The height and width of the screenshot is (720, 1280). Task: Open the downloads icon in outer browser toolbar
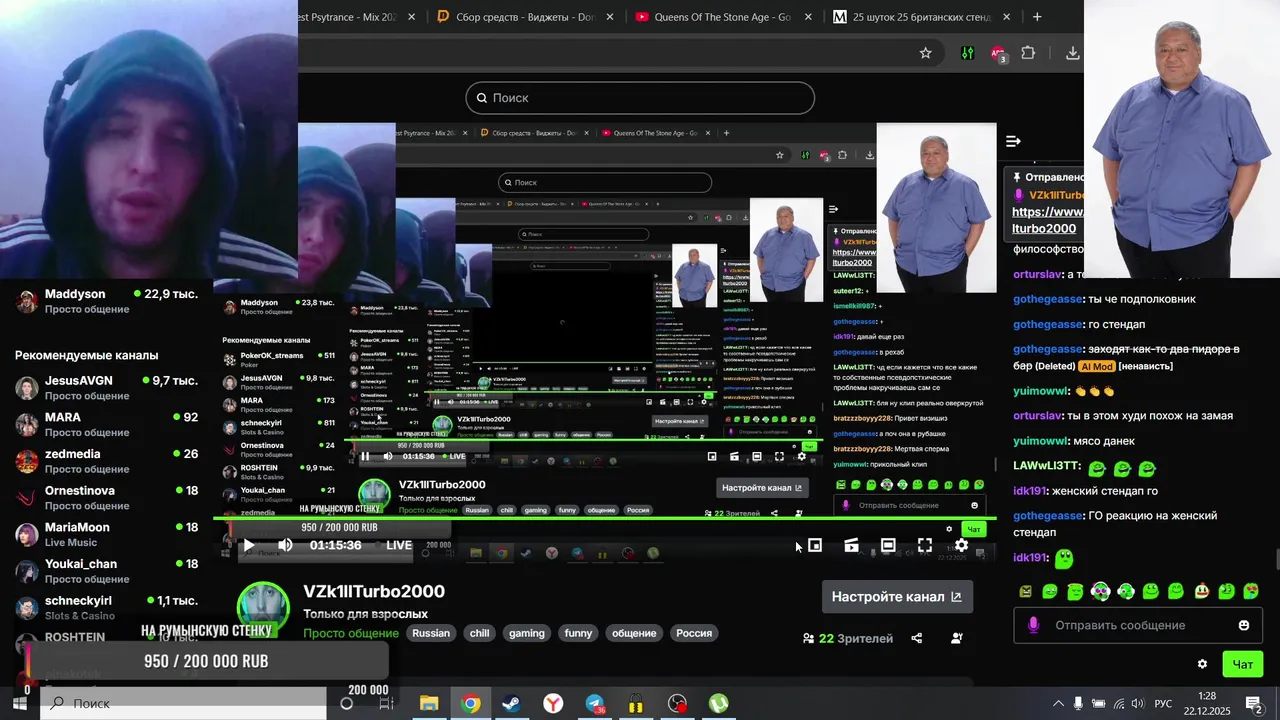(x=1072, y=53)
